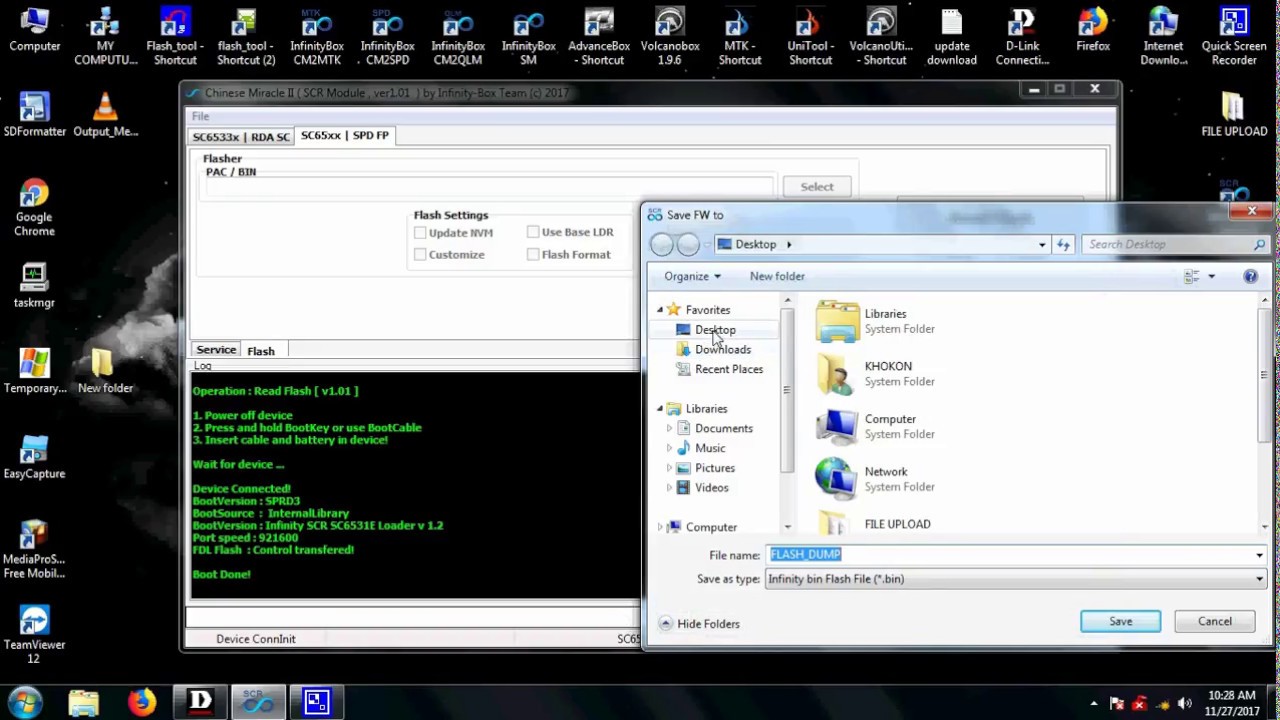
Task: Open Internet Downlo... desktop icon
Action: coord(1163,38)
